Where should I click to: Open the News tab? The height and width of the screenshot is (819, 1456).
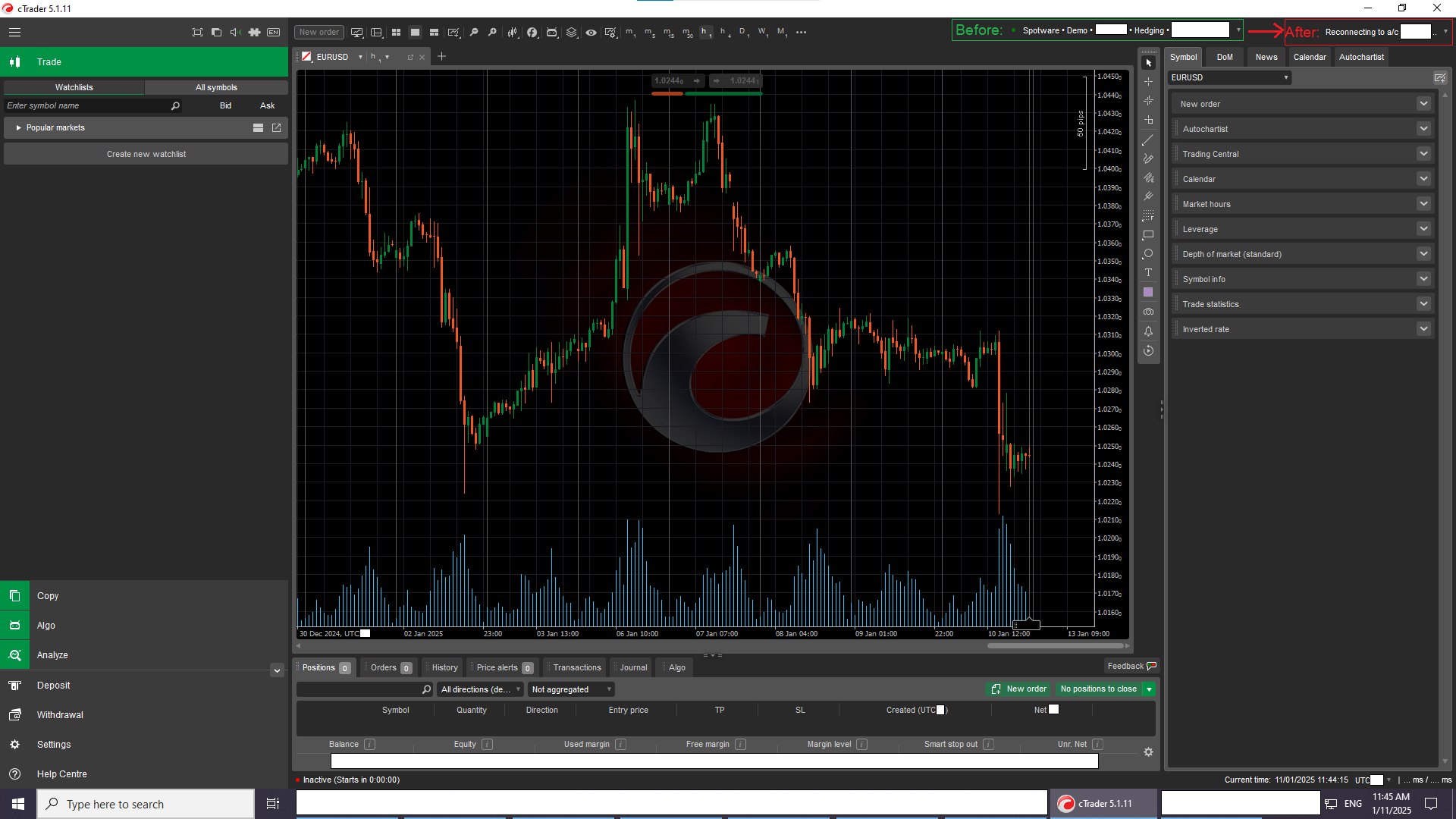(x=1266, y=57)
